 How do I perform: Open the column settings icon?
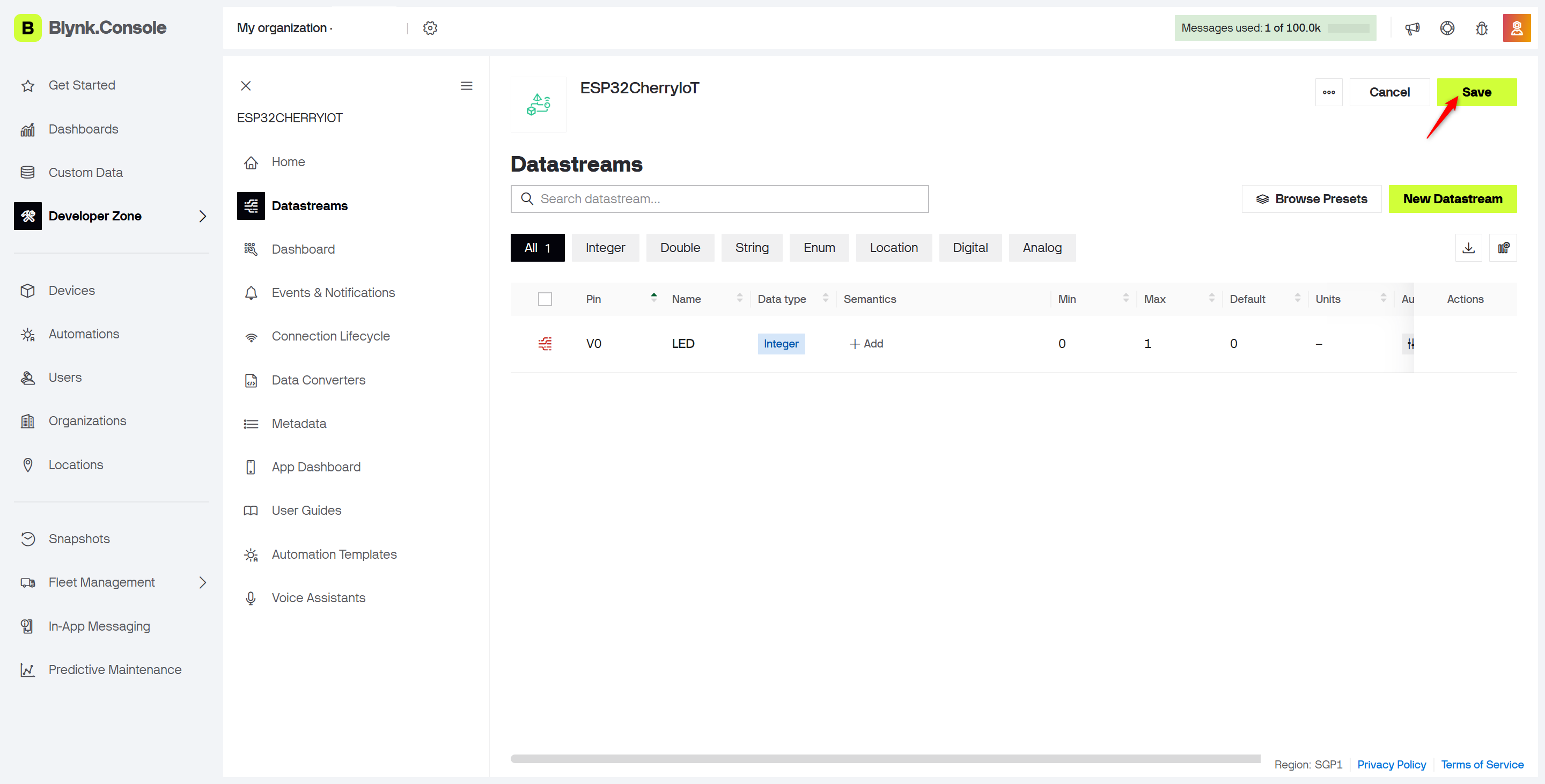coord(1503,248)
